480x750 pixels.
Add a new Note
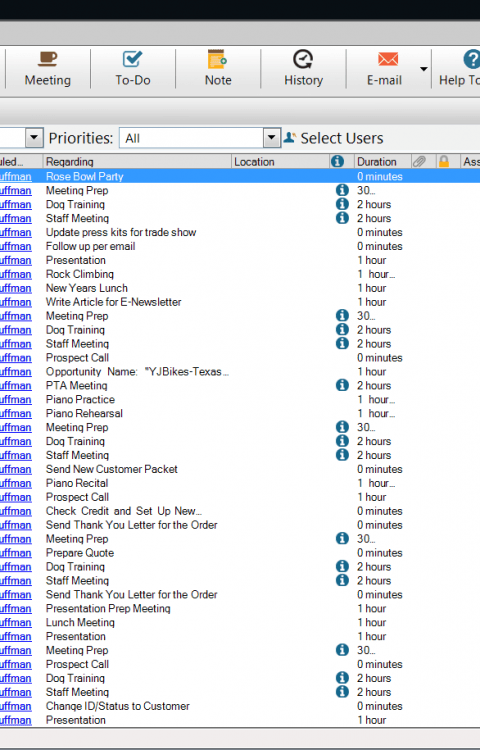point(218,69)
